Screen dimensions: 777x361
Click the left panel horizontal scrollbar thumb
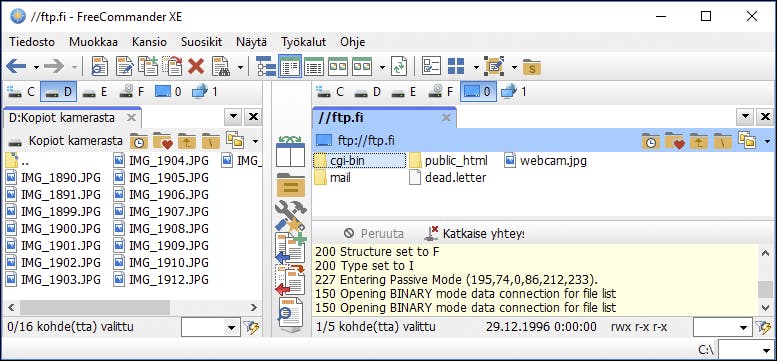(95, 308)
